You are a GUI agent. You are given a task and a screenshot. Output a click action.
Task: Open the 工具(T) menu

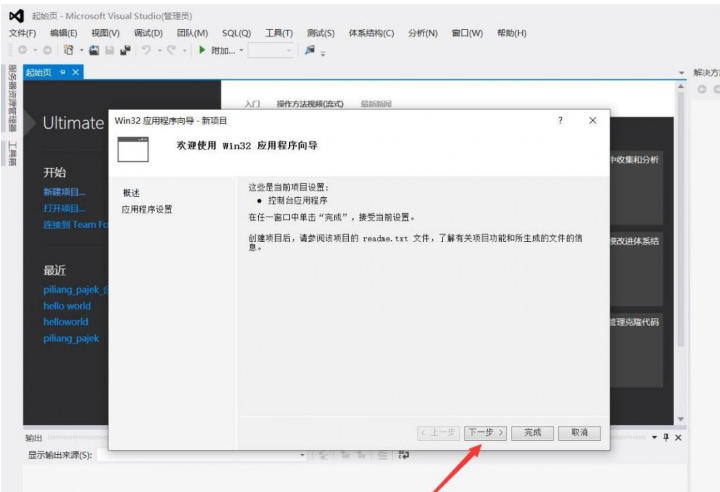pyautogui.click(x=279, y=33)
